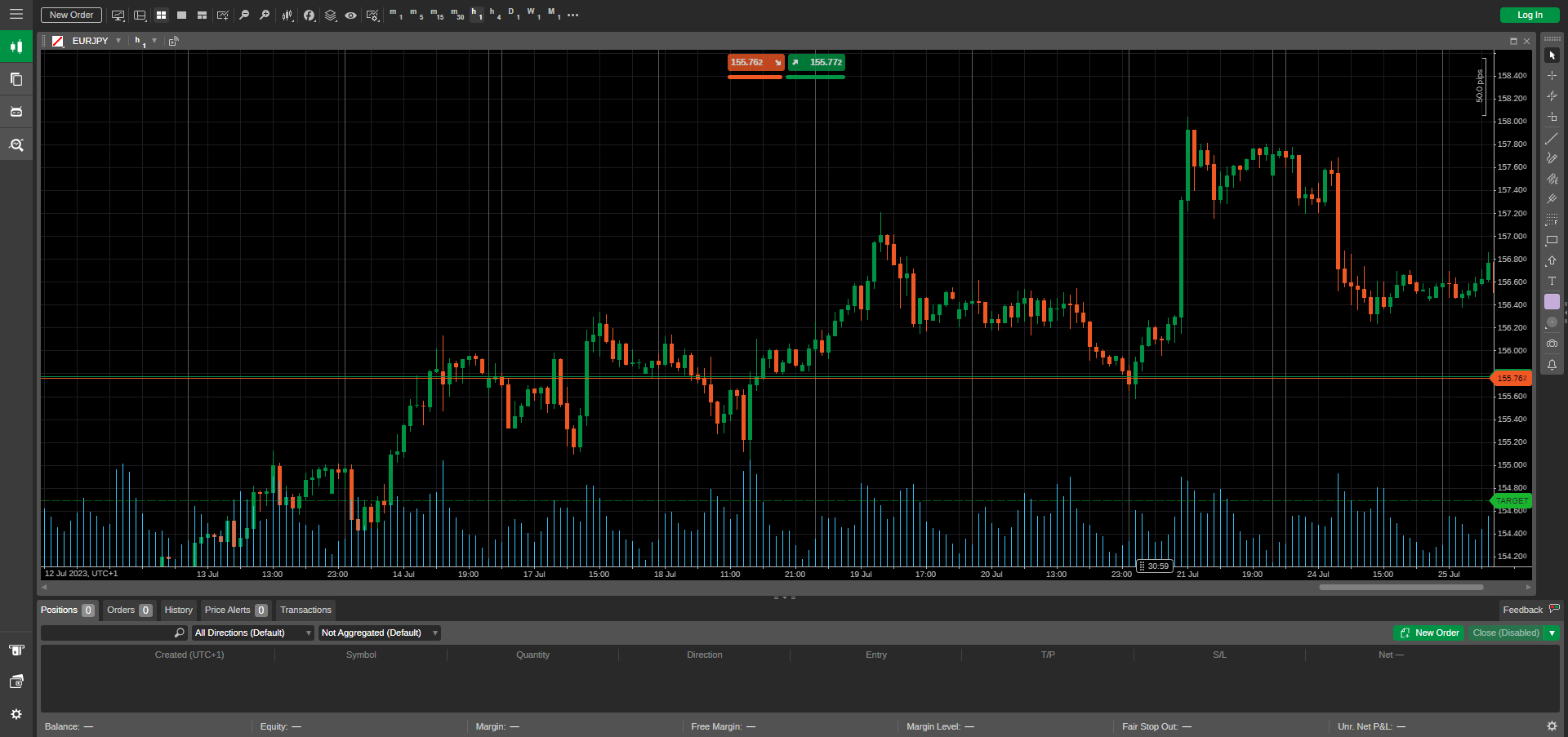This screenshot has height=737, width=1568.
Task: Switch to the Price Alerts tab
Action: click(x=236, y=610)
